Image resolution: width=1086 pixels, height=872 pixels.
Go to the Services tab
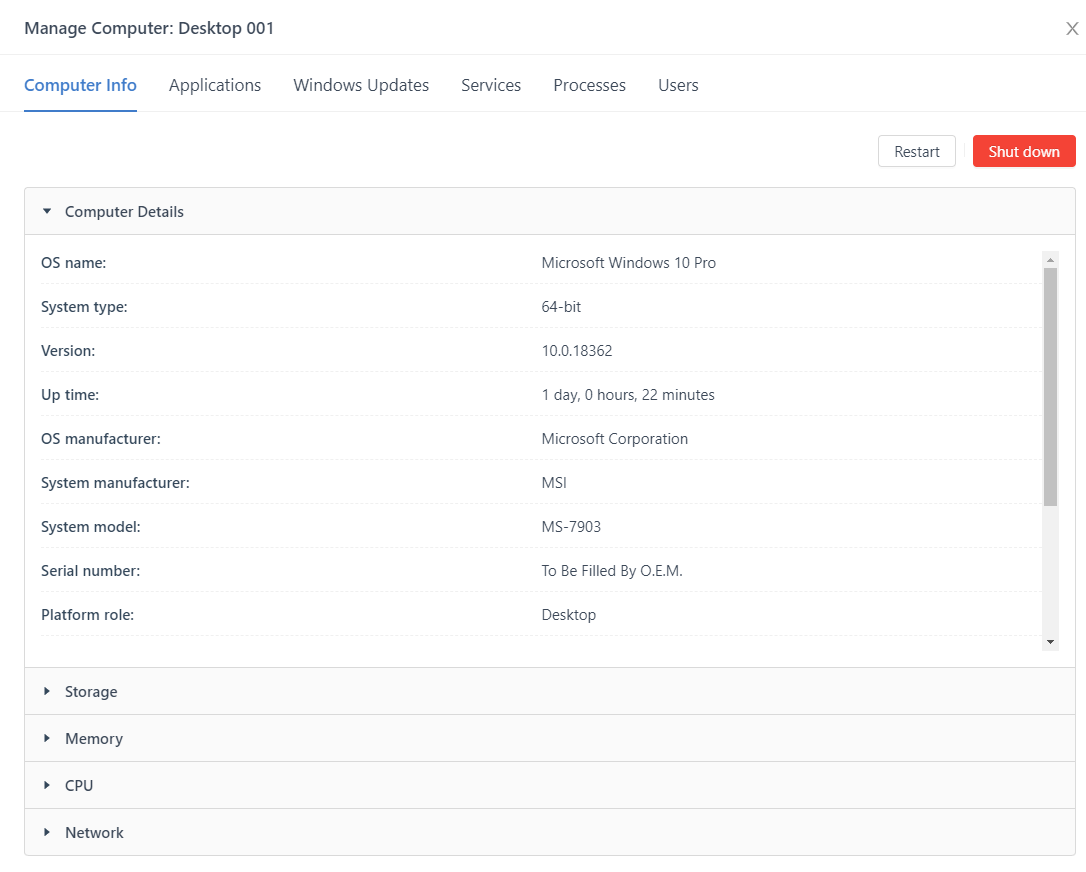[x=491, y=86]
